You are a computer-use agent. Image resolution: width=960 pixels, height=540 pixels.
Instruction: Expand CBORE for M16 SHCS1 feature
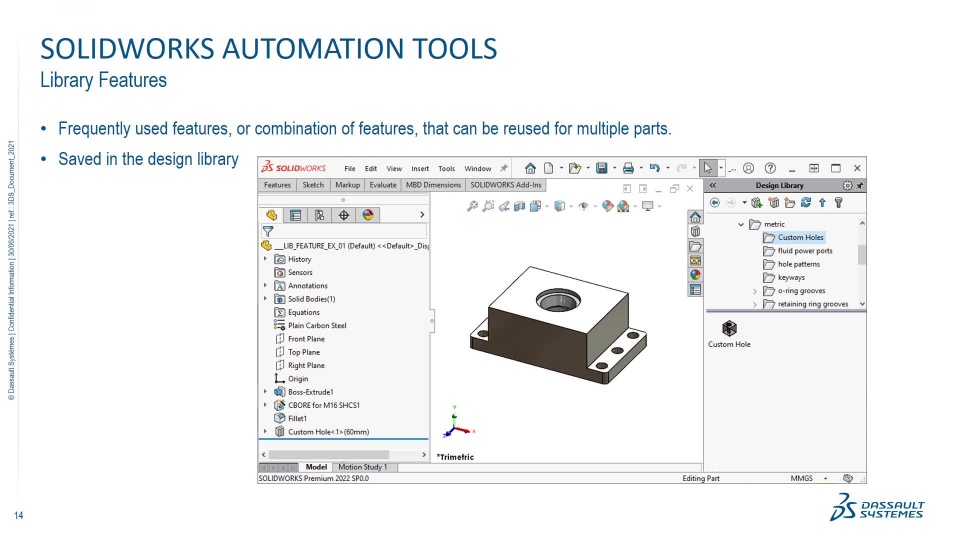click(x=265, y=405)
